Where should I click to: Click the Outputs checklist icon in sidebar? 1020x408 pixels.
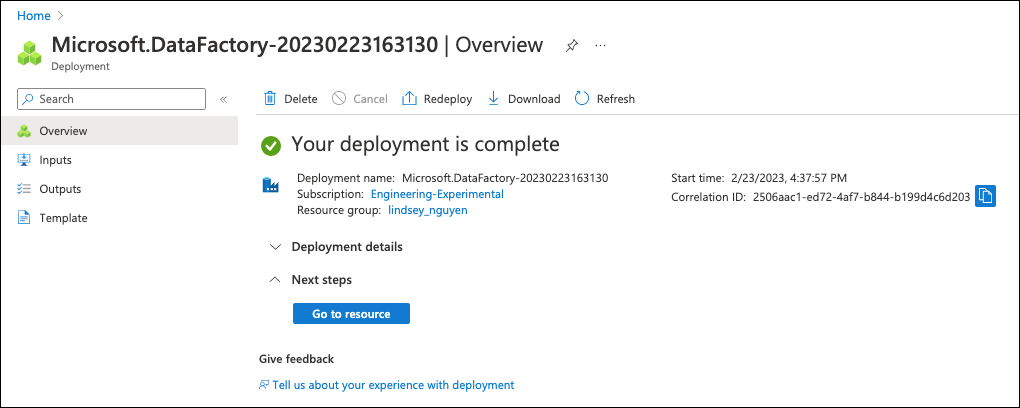(x=24, y=189)
